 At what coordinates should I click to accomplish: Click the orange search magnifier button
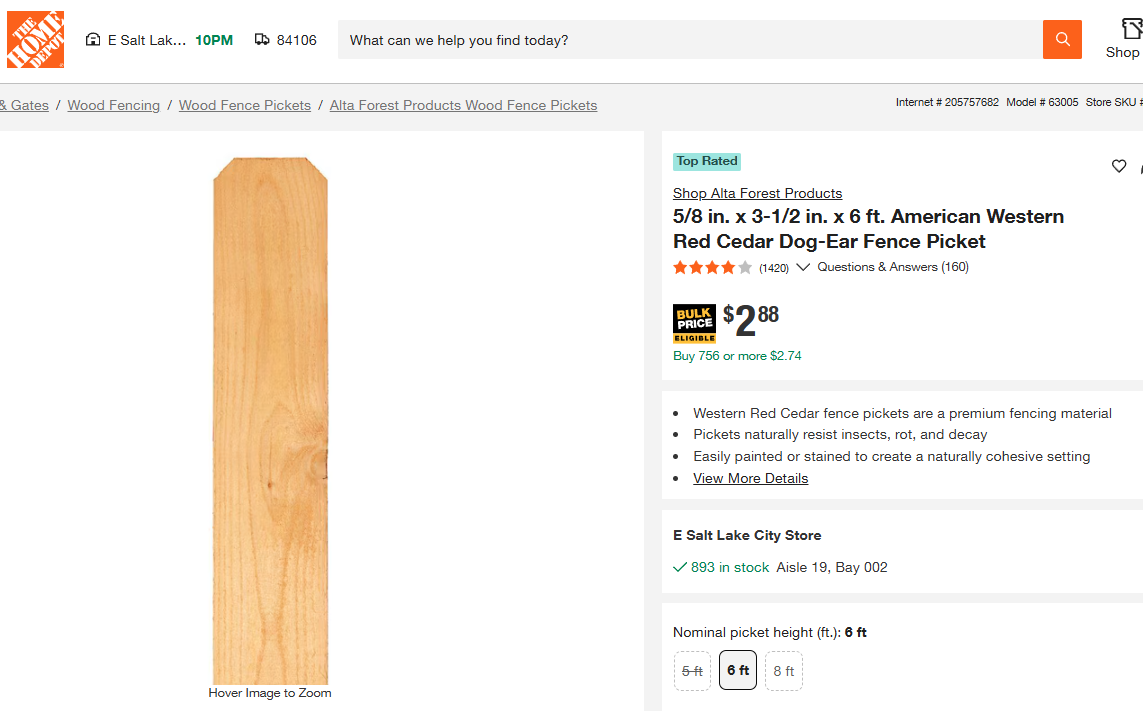coord(1062,39)
